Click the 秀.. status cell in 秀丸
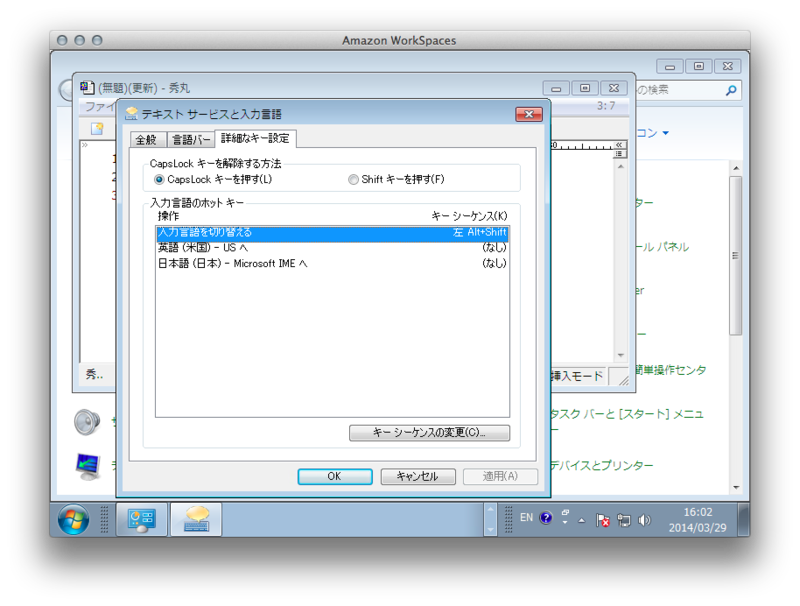 coord(95,374)
